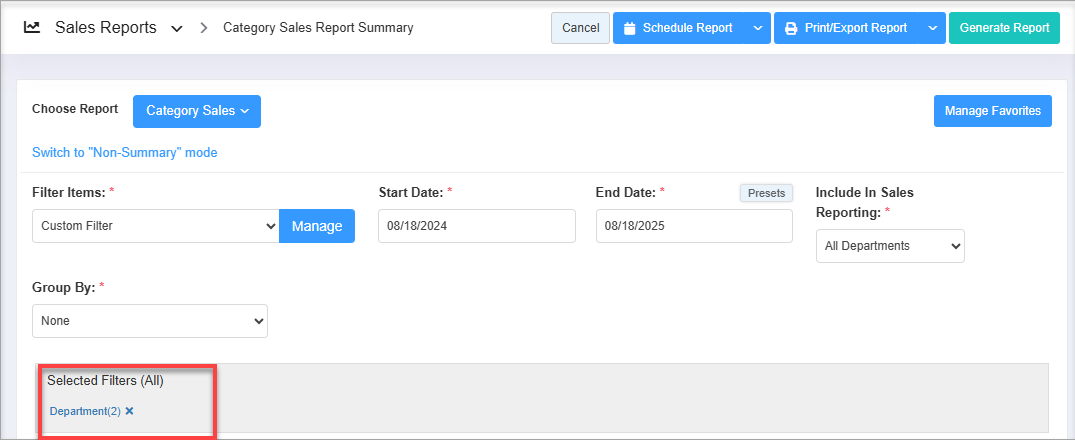The image size is (1075, 440).
Task: Expand the Sales Reports chevron menu
Action: (x=177, y=29)
